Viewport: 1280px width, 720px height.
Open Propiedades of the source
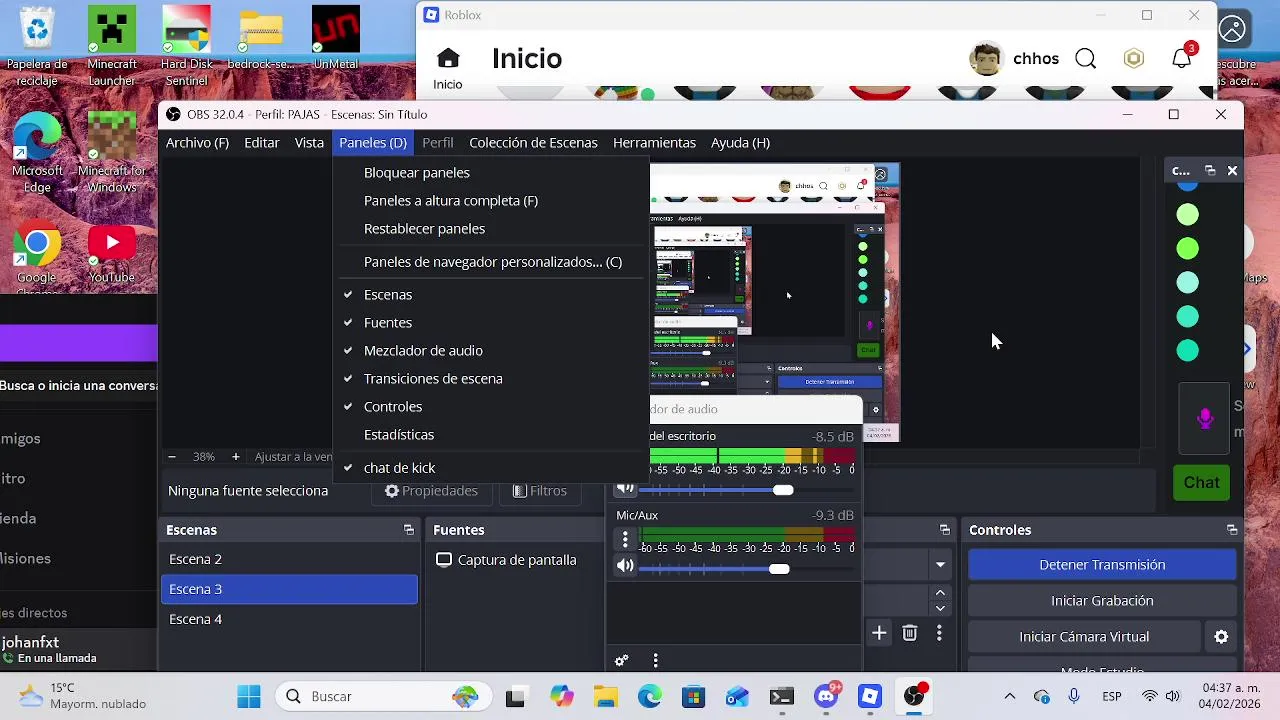(431, 491)
